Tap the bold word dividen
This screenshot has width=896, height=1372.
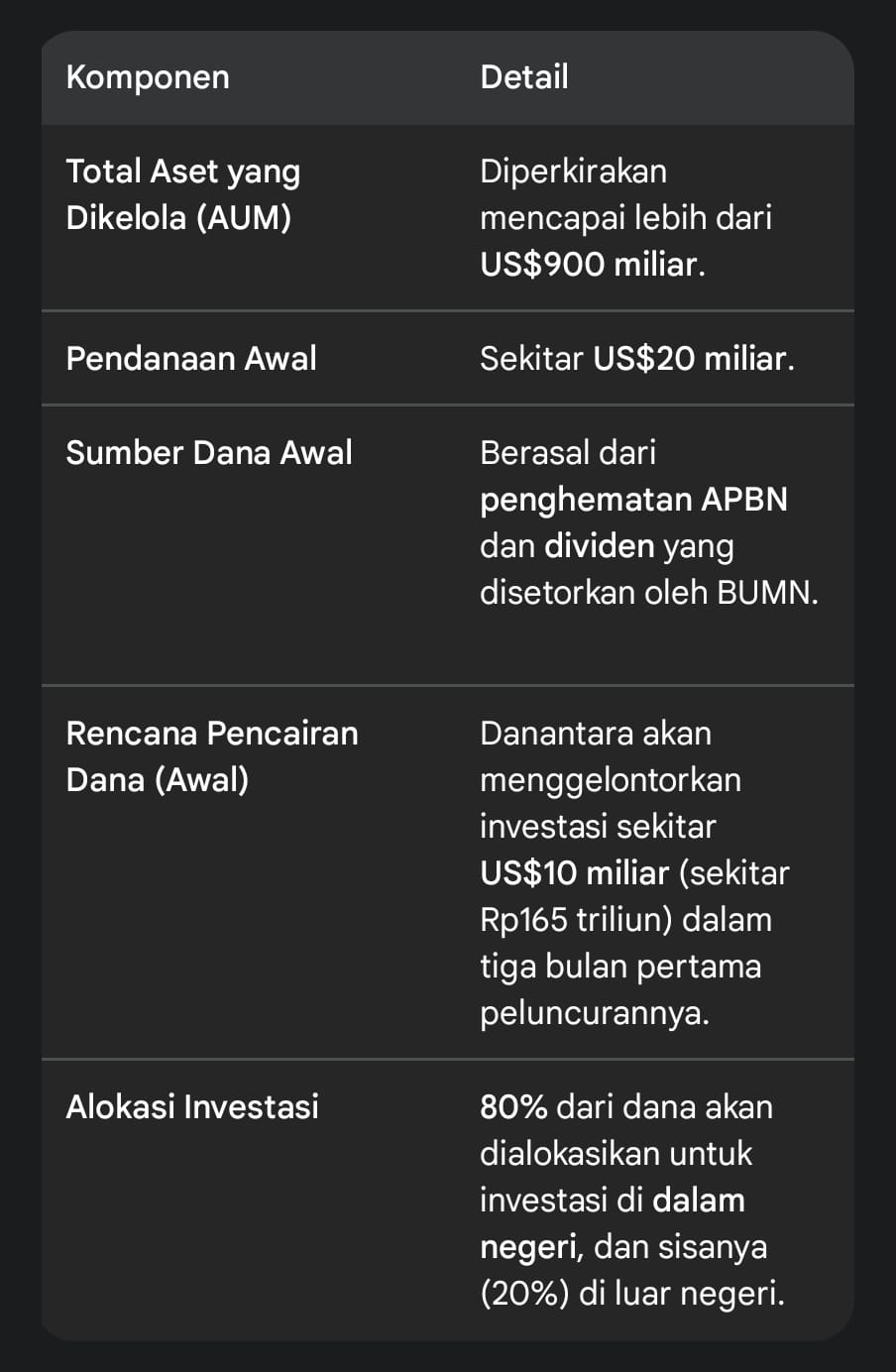pos(600,545)
